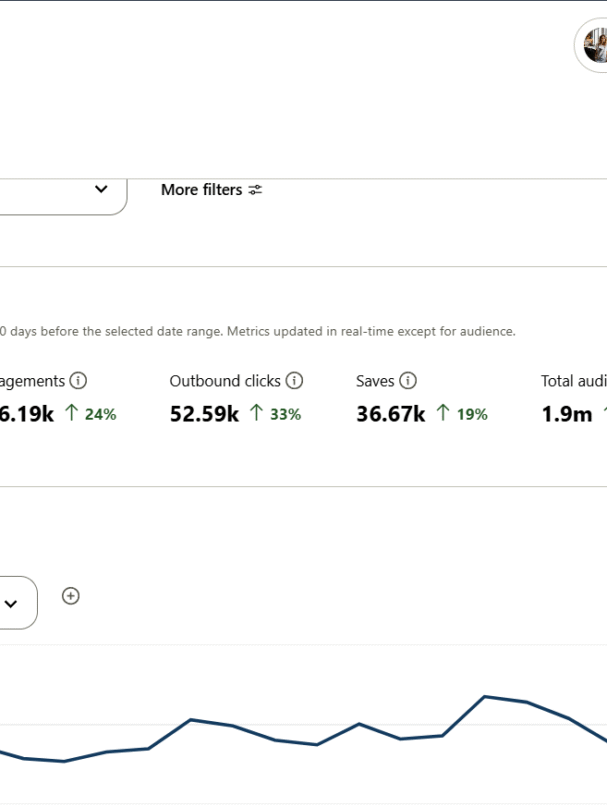Expand the metric dropdown above the chart

tap(12, 603)
